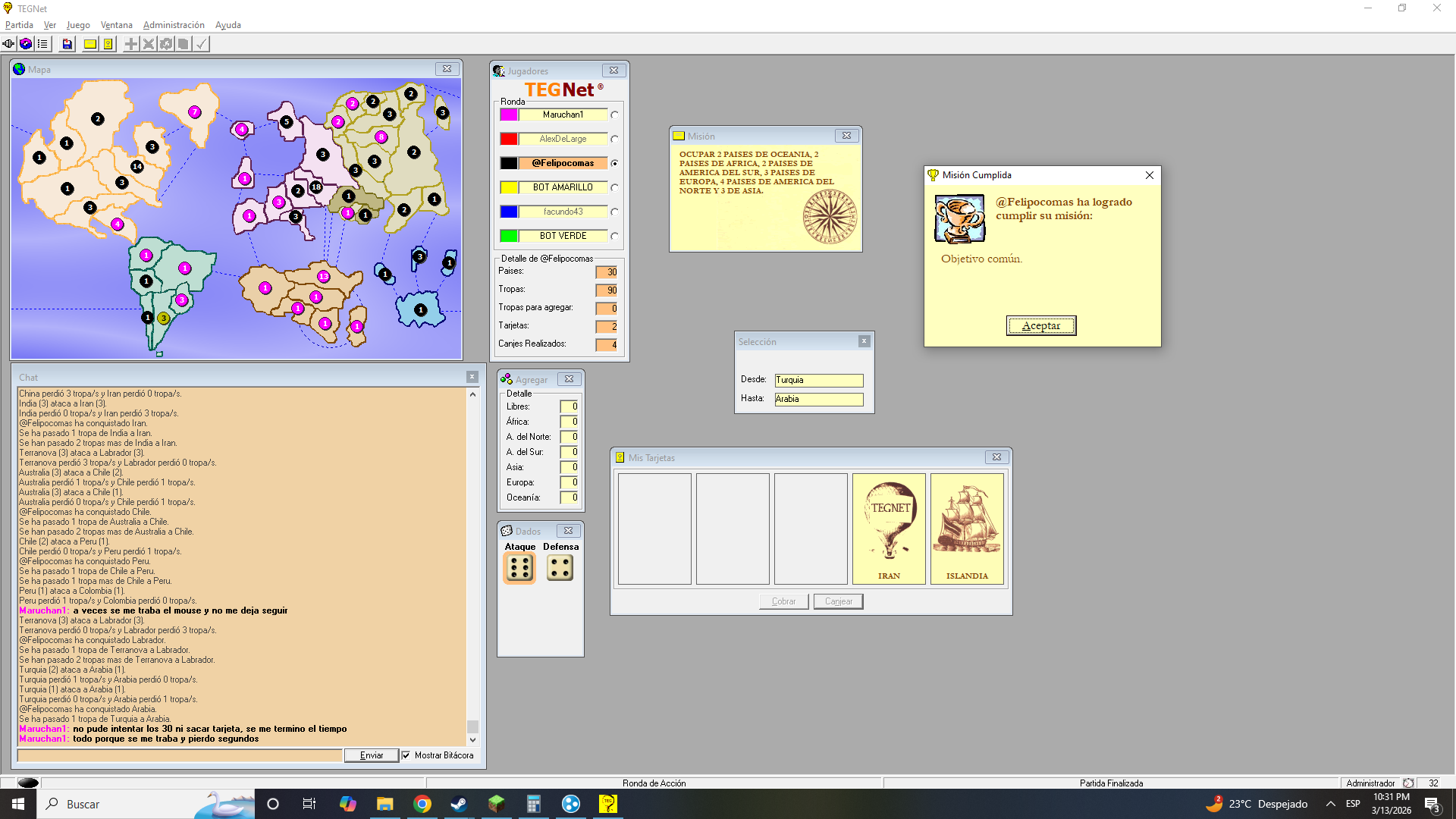Image resolution: width=1456 pixels, height=819 pixels.
Task: Click the Enviar chat button
Action: pyautogui.click(x=371, y=755)
